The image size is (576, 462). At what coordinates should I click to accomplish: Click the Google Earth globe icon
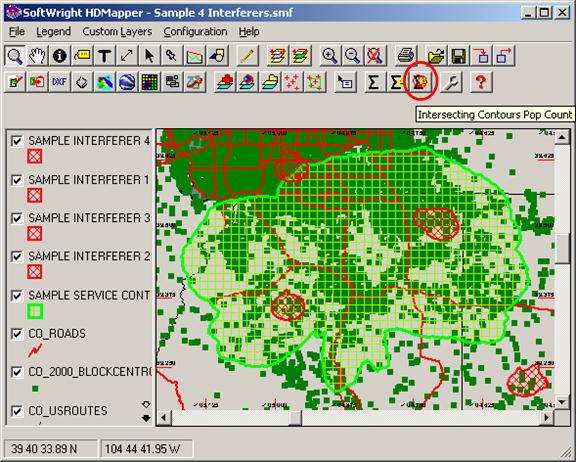pyautogui.click(x=127, y=82)
